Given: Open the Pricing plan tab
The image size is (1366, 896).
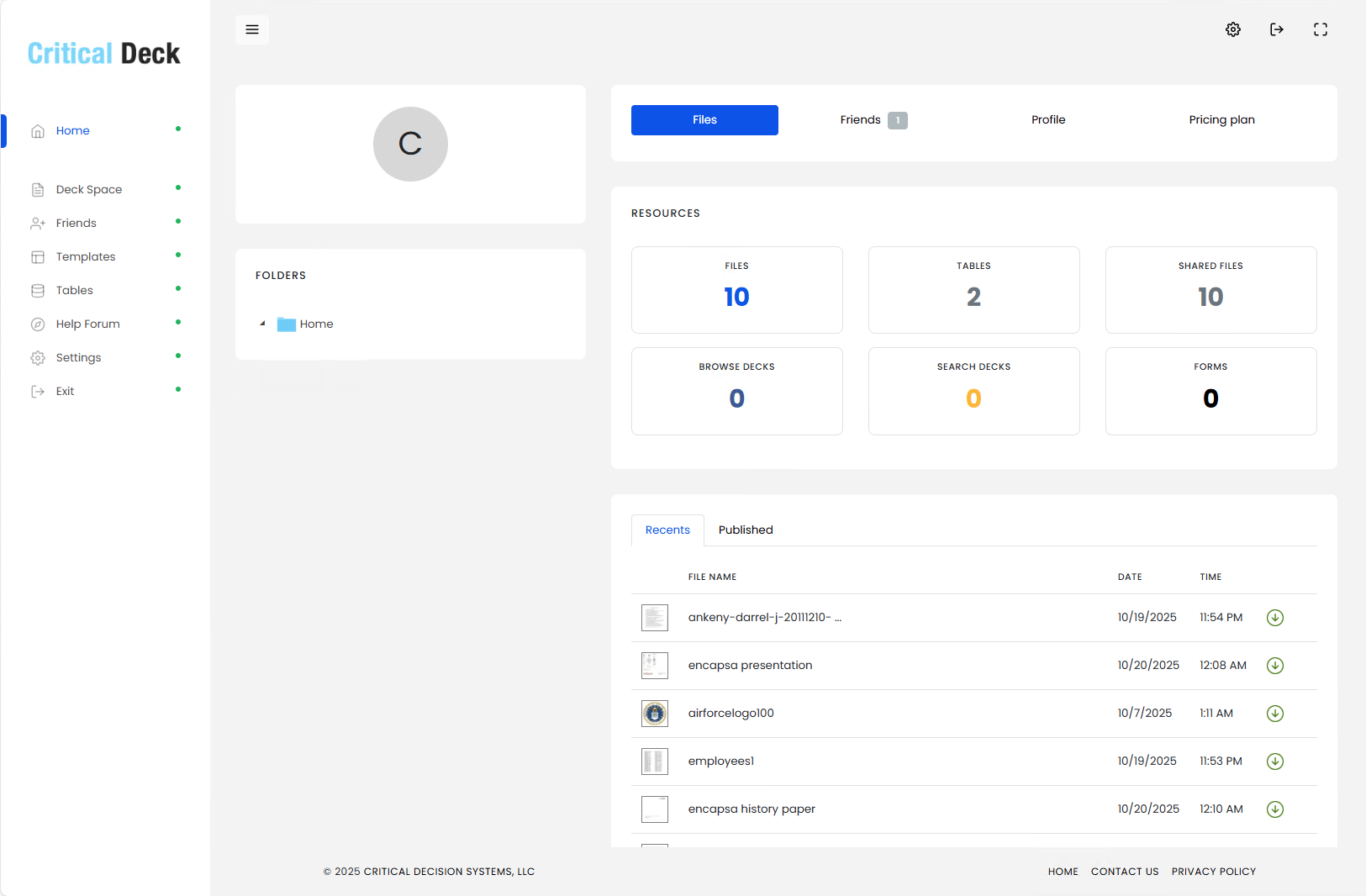Looking at the screenshot, I should pyautogui.click(x=1221, y=120).
